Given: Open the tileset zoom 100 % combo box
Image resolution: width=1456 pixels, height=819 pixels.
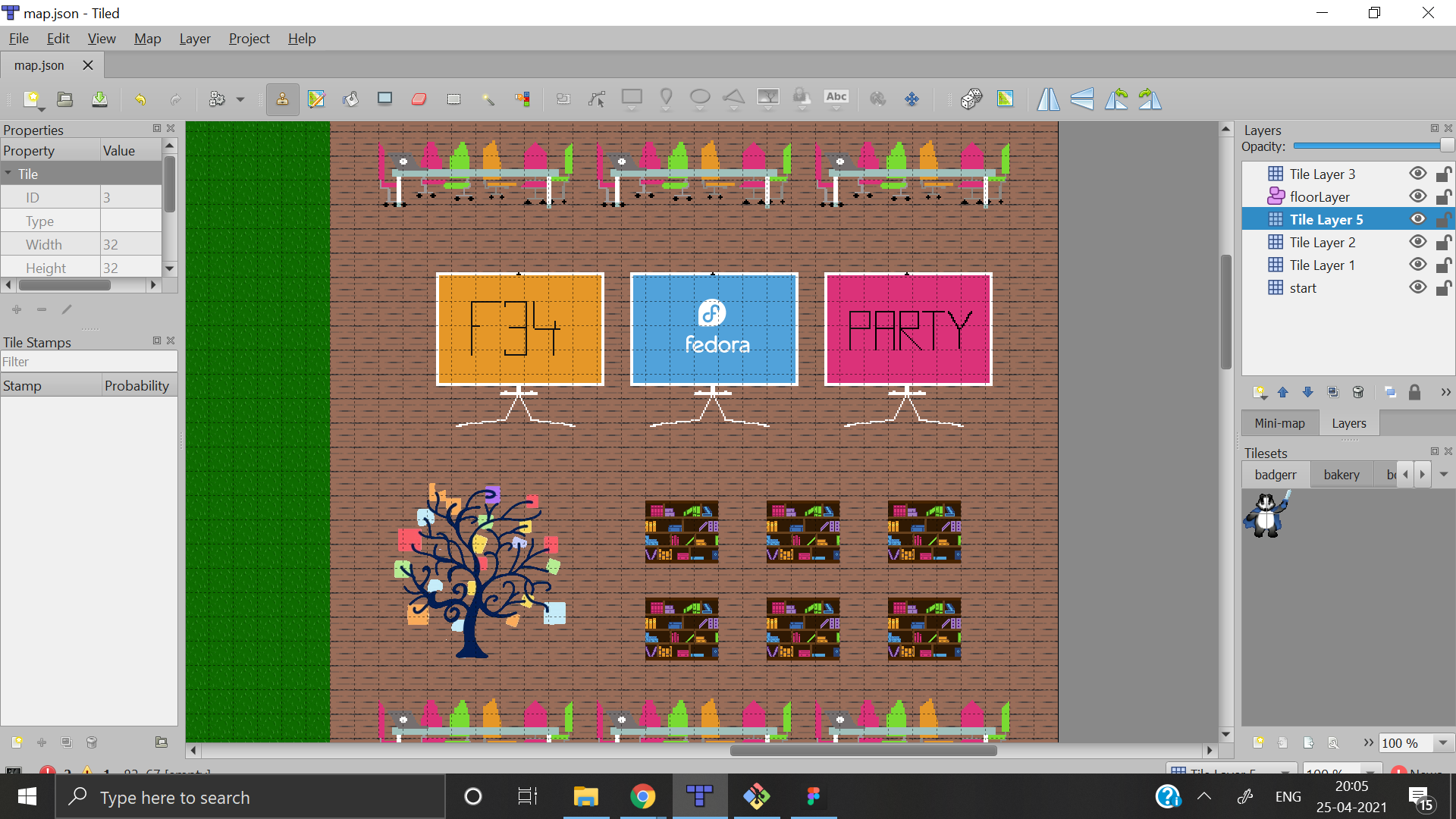Looking at the screenshot, I should point(1415,743).
